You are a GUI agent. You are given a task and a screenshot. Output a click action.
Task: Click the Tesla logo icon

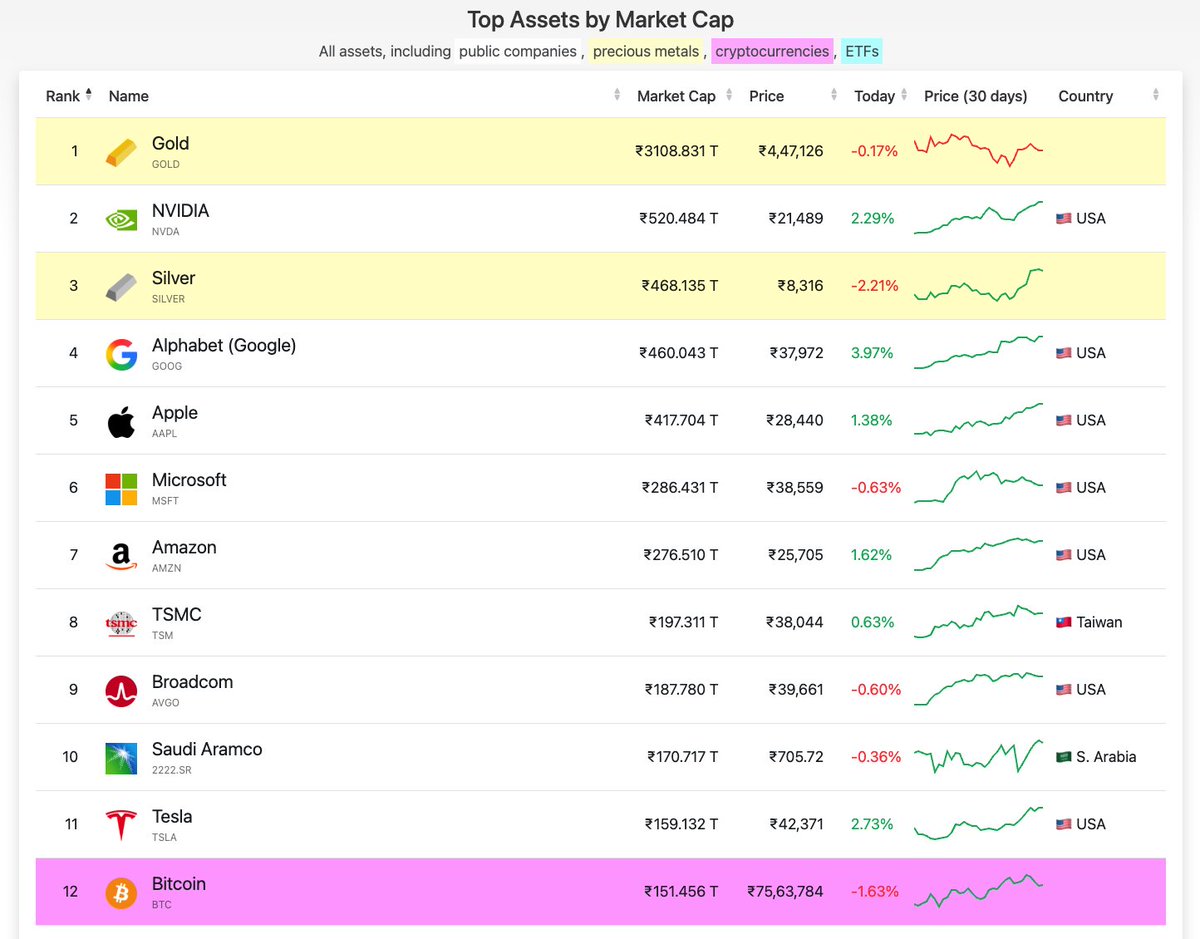[121, 825]
